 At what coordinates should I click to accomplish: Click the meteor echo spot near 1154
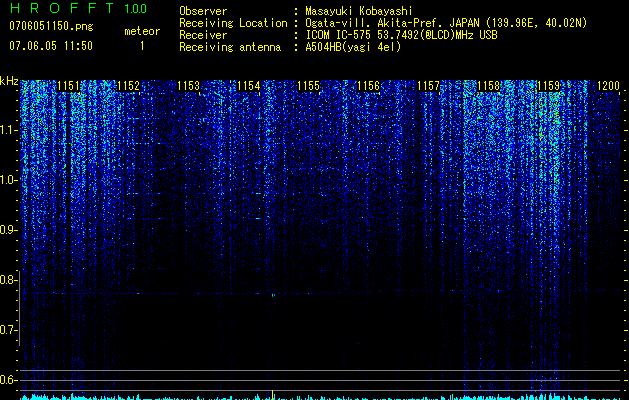pyautogui.click(x=273, y=295)
